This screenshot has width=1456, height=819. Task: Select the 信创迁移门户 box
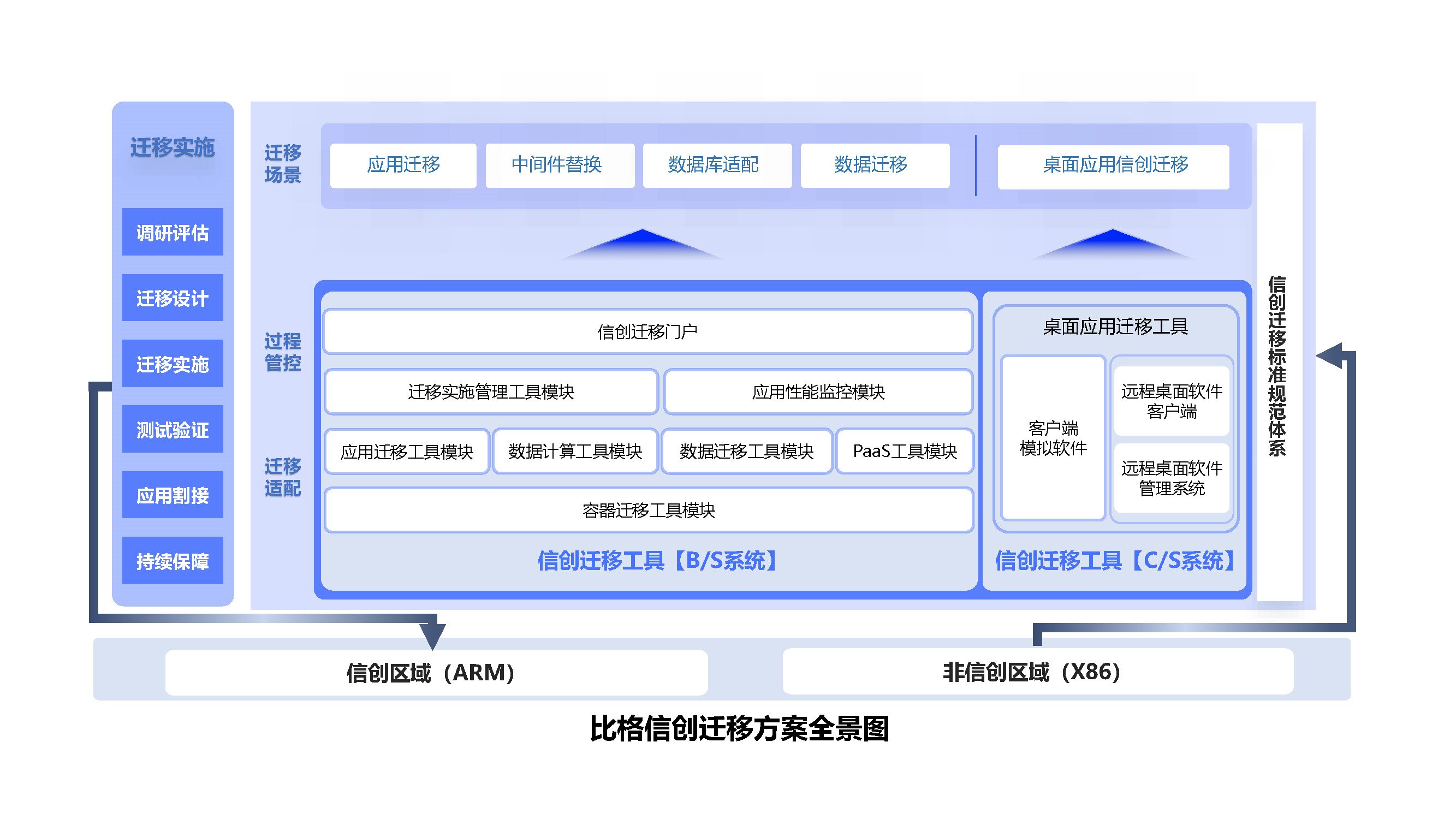[x=647, y=331]
